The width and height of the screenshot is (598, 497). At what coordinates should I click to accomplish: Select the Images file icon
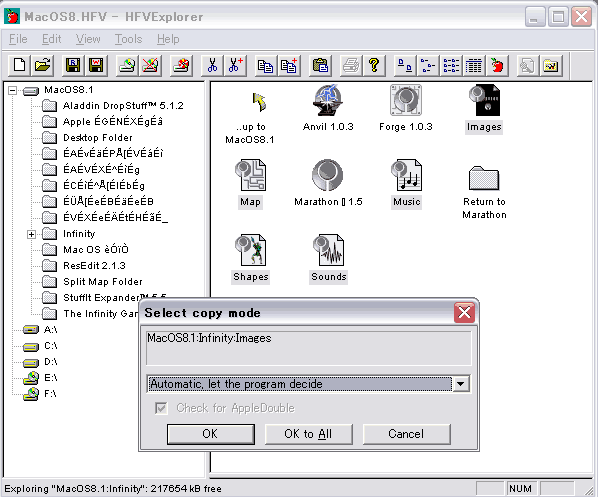tap(484, 100)
